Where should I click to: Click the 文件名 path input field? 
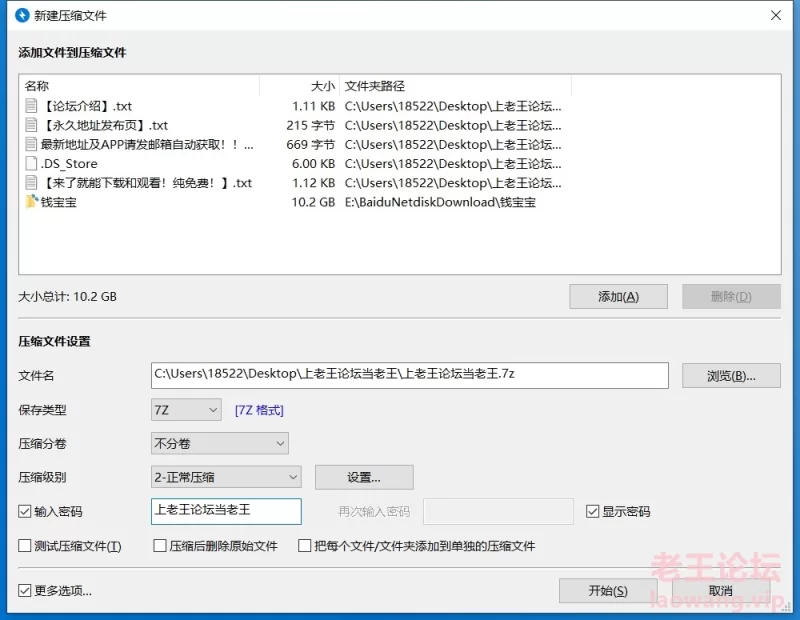(410, 376)
